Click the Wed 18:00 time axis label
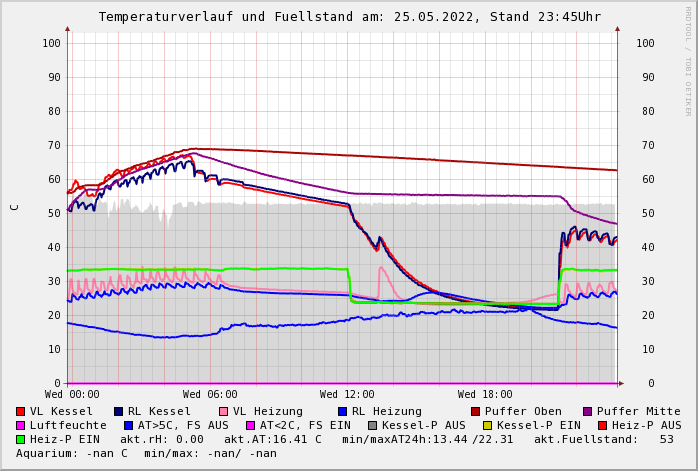This screenshot has width=698, height=471. tap(485, 395)
